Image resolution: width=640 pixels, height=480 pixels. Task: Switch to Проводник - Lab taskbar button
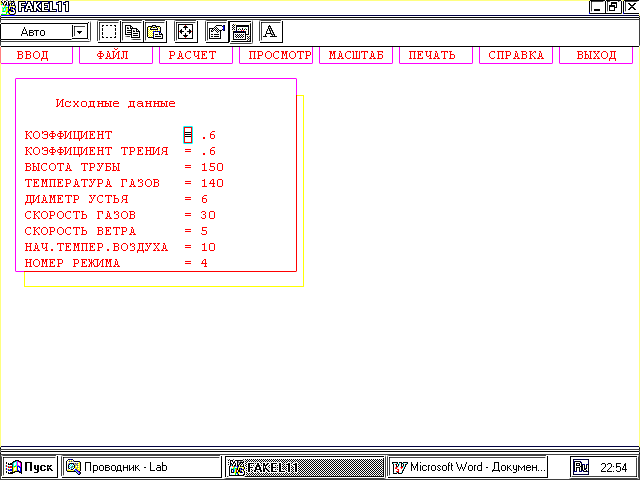[142, 467]
